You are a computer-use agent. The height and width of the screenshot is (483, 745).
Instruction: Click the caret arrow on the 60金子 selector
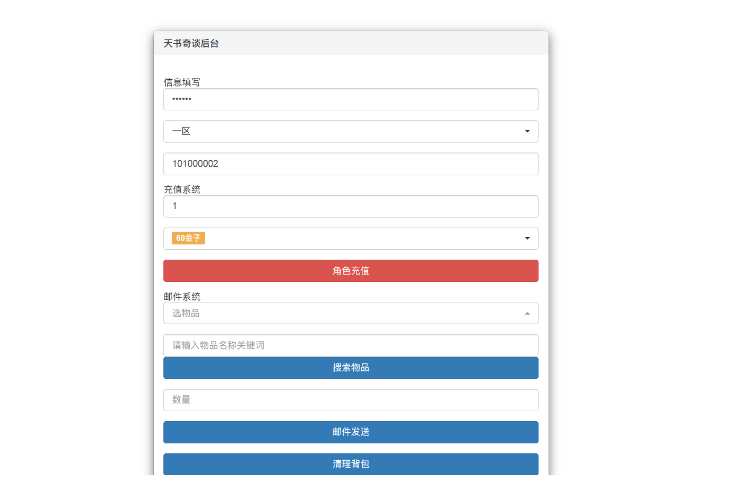527,238
